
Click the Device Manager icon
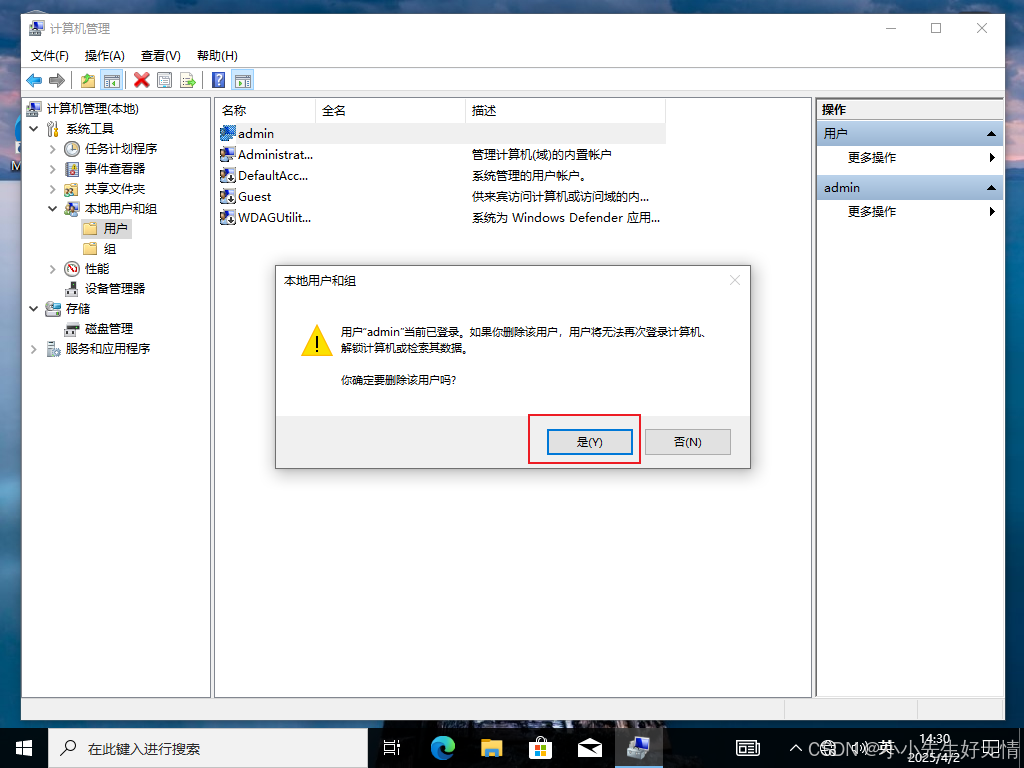pos(72,289)
